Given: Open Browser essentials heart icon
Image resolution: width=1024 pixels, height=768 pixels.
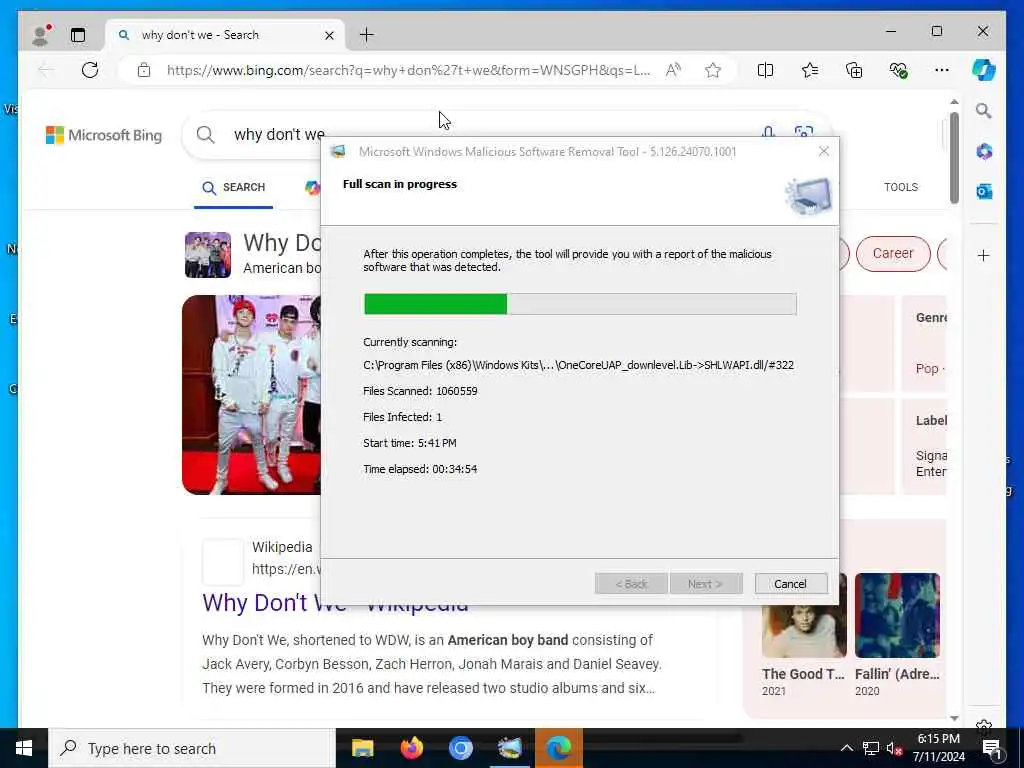Looking at the screenshot, I should pos(898,70).
